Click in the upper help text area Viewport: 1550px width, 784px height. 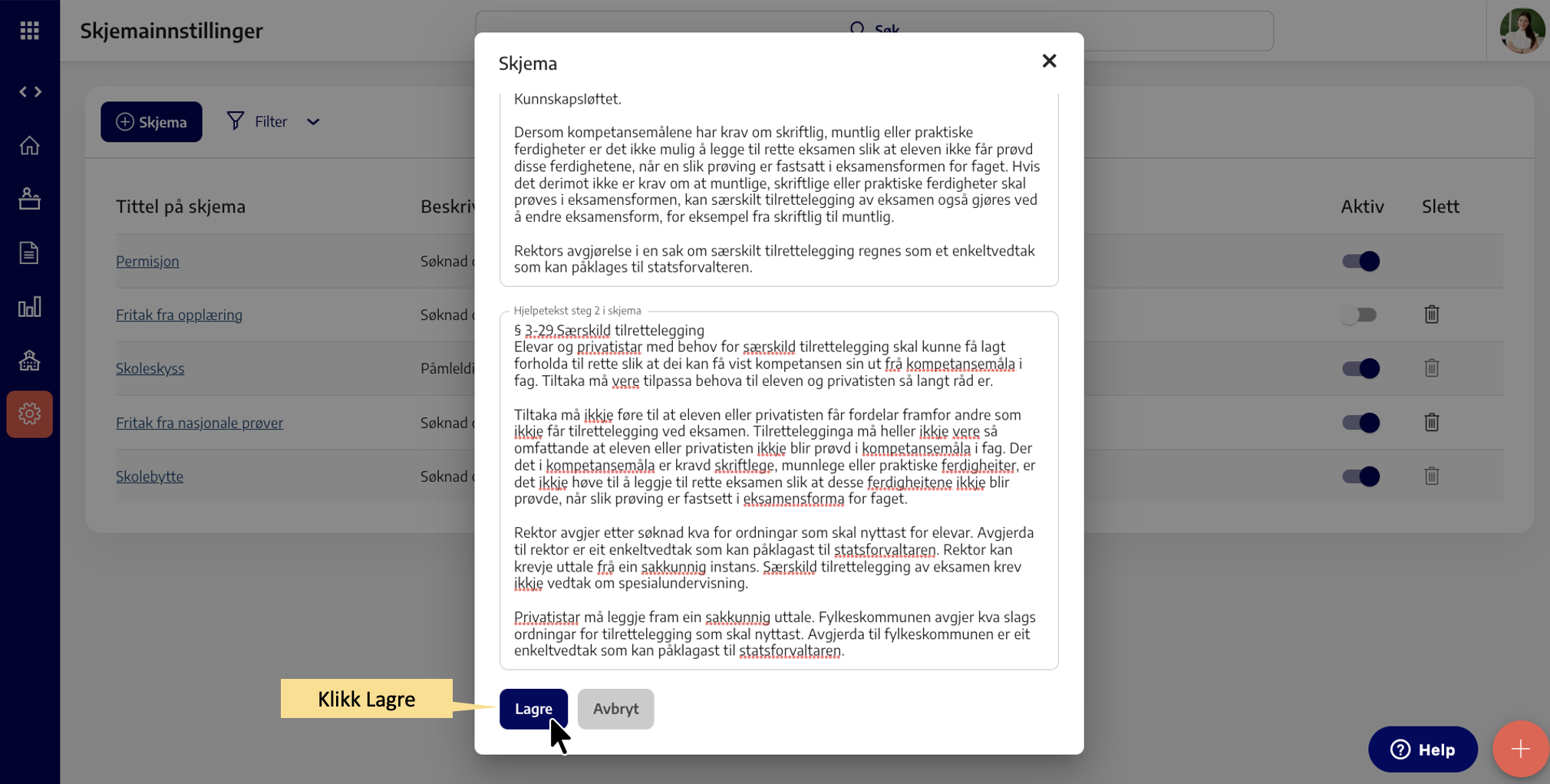coord(779,189)
